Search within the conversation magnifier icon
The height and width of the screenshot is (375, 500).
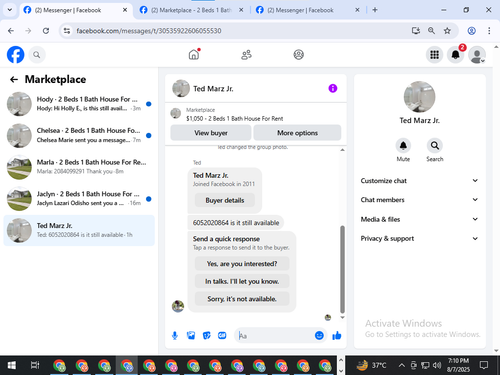pos(435,146)
